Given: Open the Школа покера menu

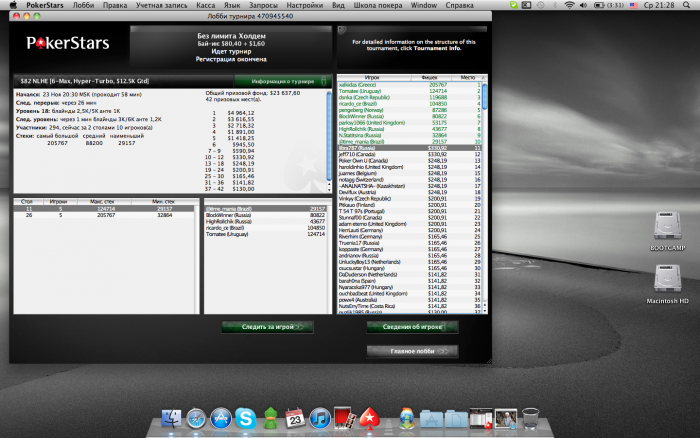Looking at the screenshot, I should (378, 5).
